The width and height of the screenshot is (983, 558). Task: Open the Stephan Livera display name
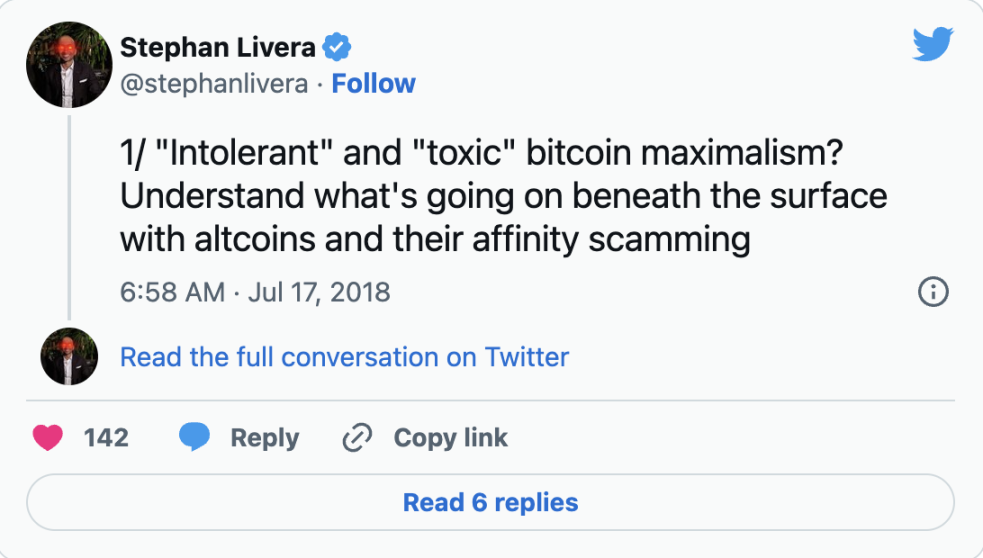click(x=217, y=47)
